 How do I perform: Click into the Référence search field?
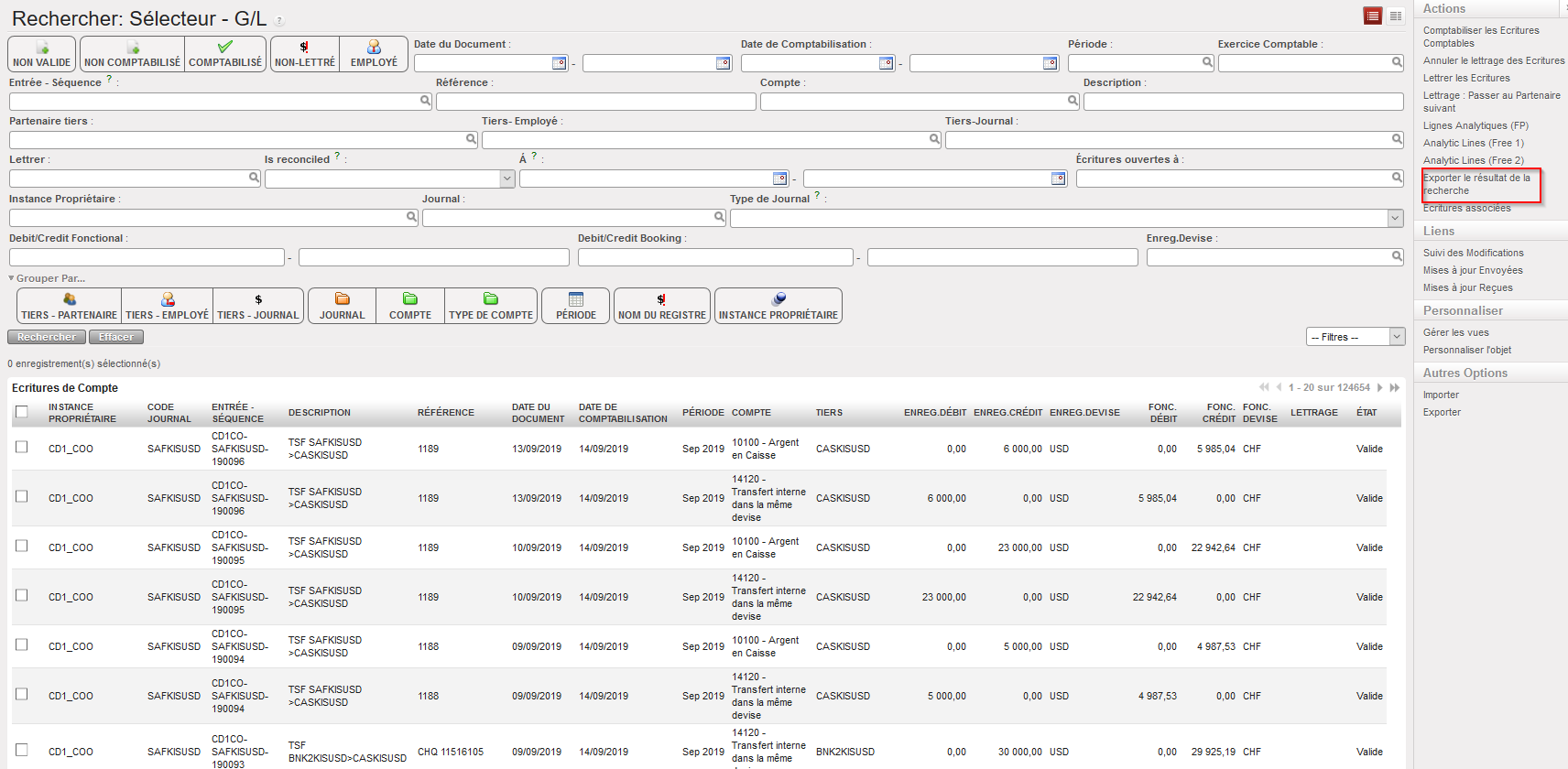coord(595,102)
